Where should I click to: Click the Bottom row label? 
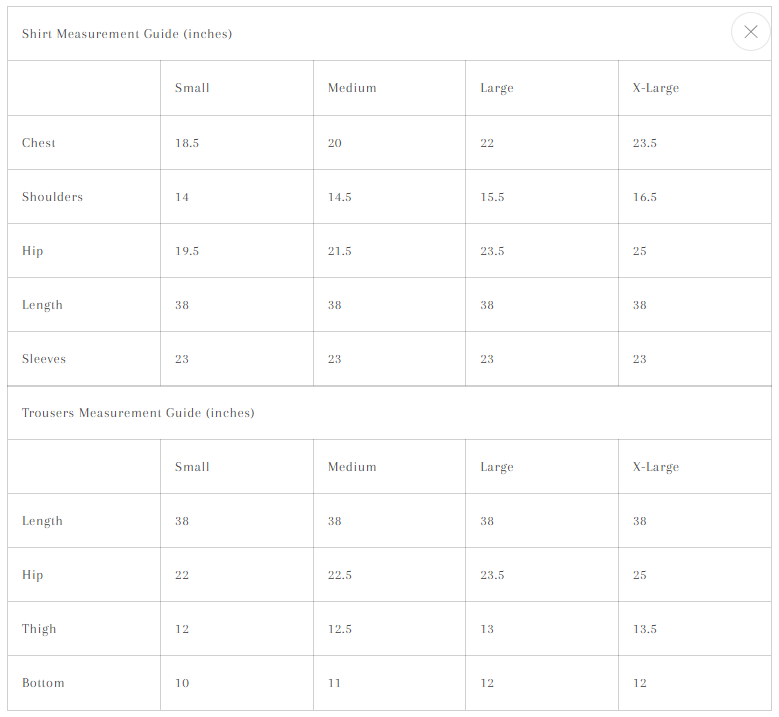[x=43, y=683]
